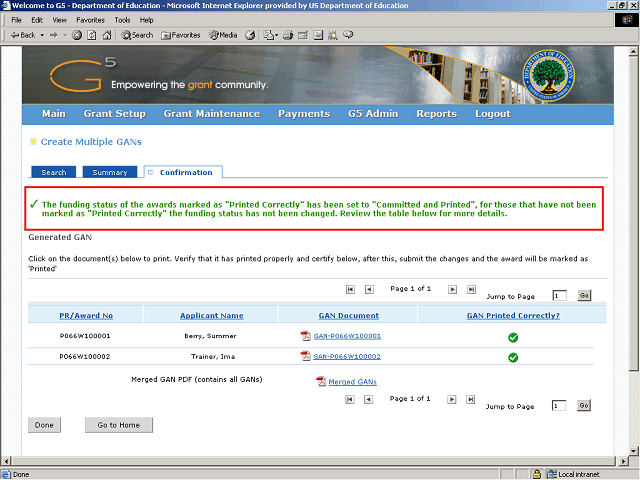The image size is (640, 480).
Task: Click the Discuss toolbar icon
Action: pos(318,35)
